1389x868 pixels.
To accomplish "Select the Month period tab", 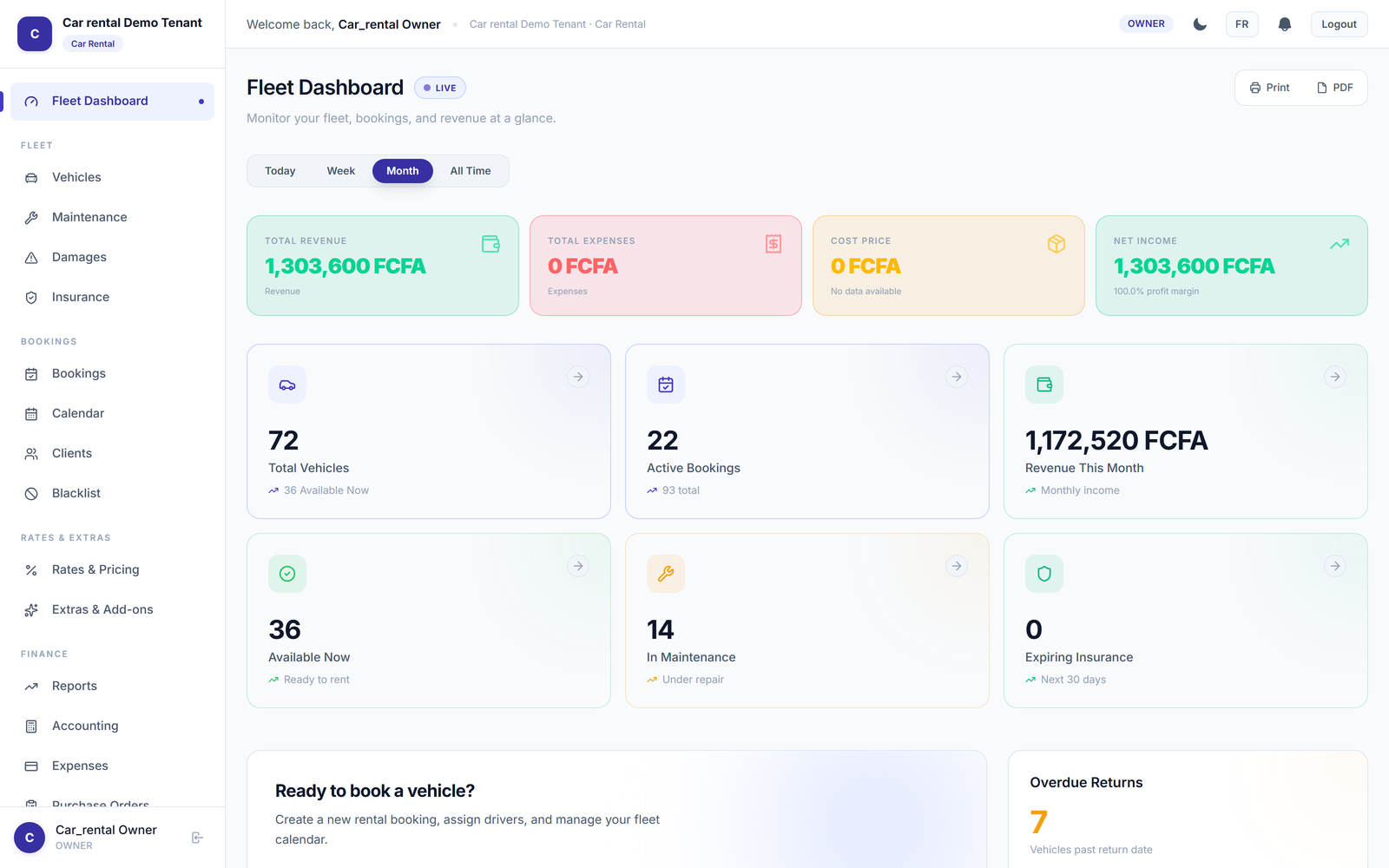I will coord(403,171).
